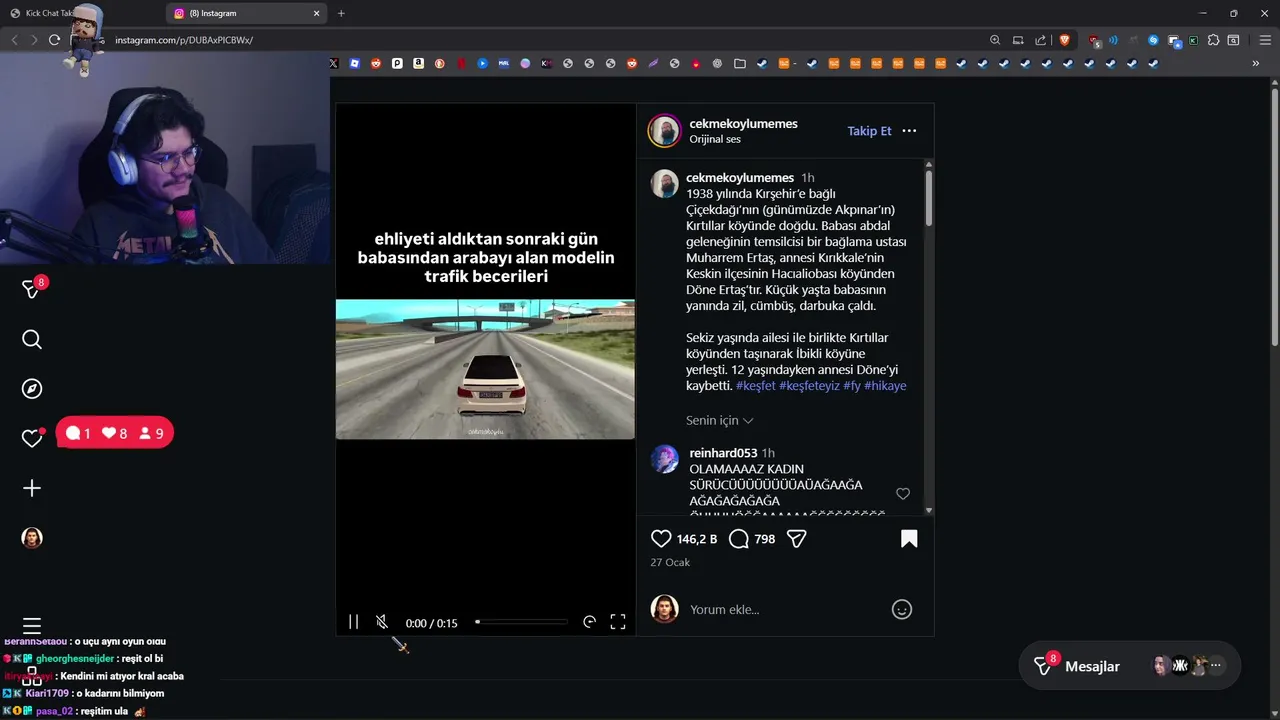Open a new browser tab
Viewport: 1280px width, 720px height.
click(341, 13)
